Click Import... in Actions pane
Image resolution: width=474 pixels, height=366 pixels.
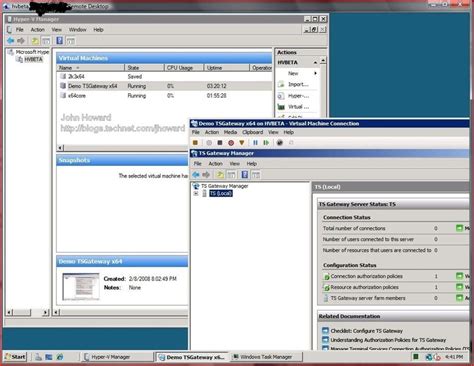tap(298, 84)
